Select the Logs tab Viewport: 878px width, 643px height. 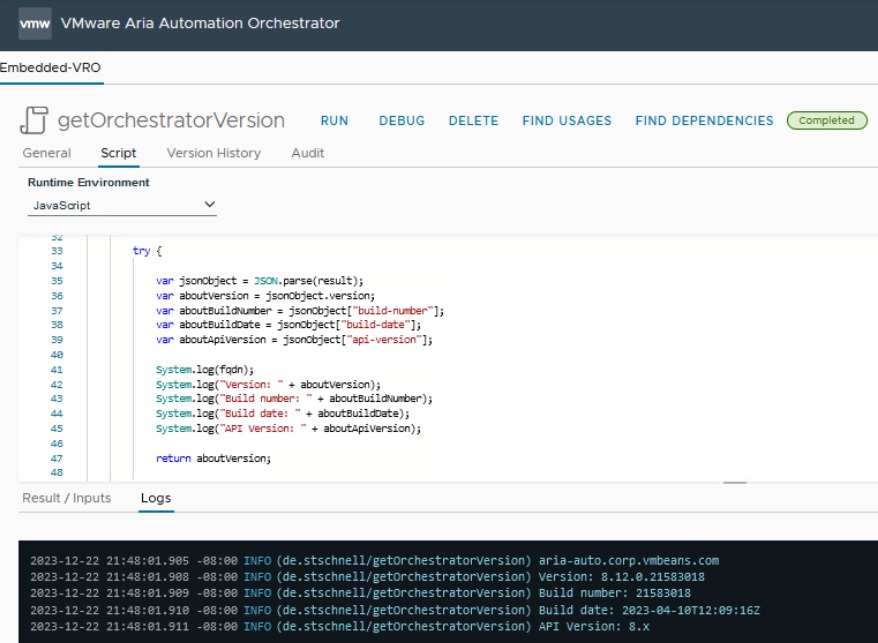pos(155,498)
